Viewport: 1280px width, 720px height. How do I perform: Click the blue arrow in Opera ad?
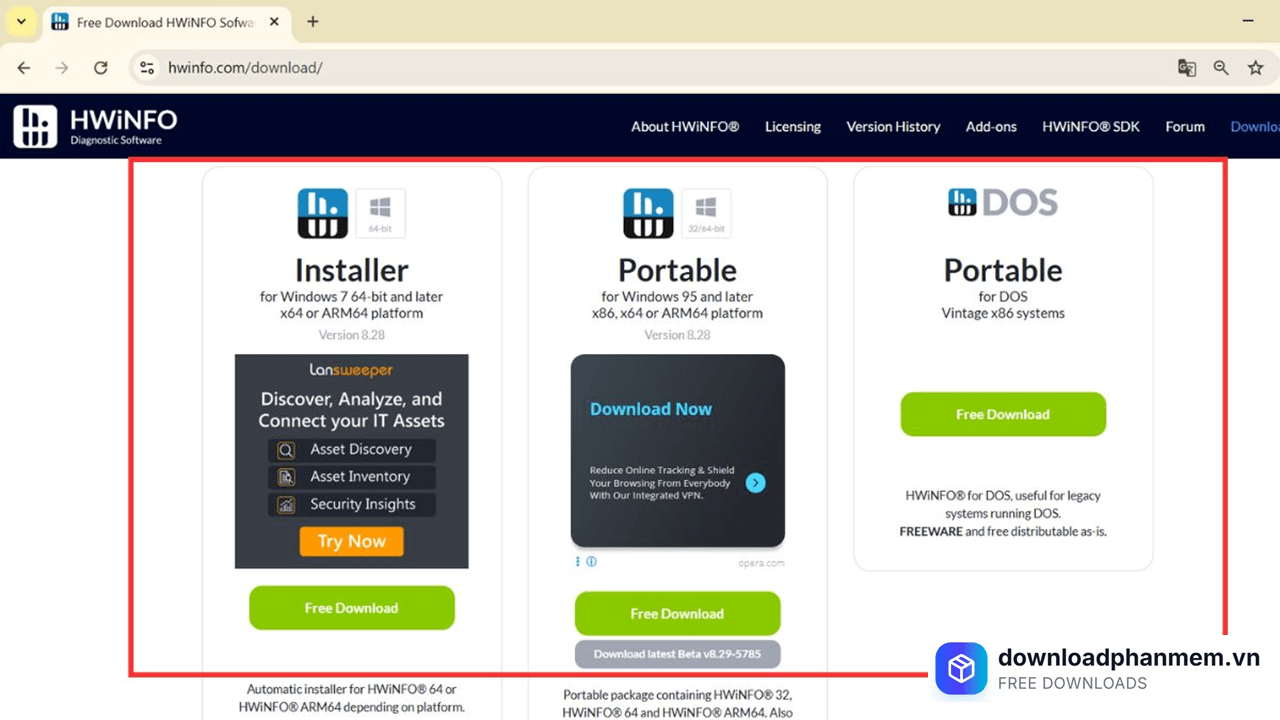[756, 483]
